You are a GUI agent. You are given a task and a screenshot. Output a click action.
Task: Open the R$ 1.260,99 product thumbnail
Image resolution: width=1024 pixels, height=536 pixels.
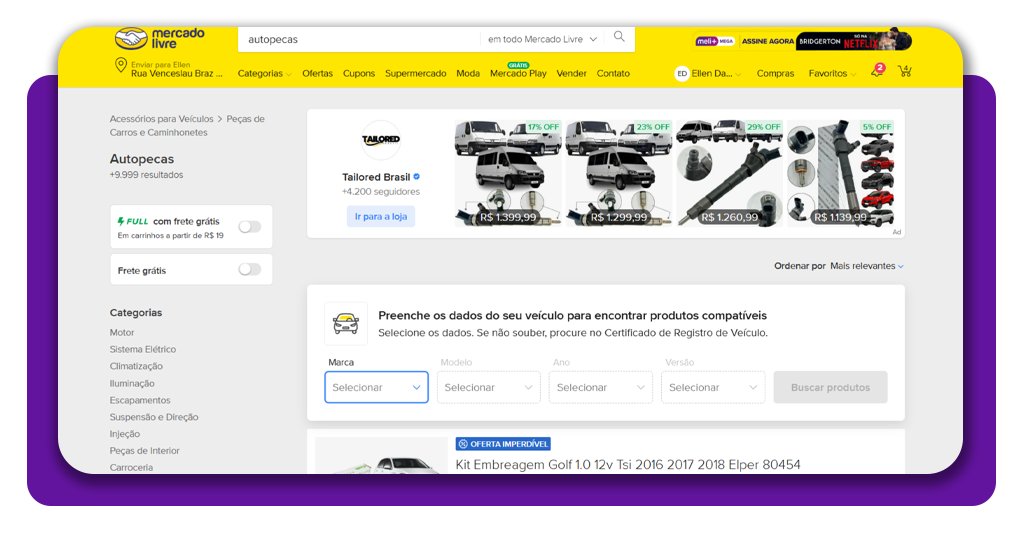tap(729, 173)
